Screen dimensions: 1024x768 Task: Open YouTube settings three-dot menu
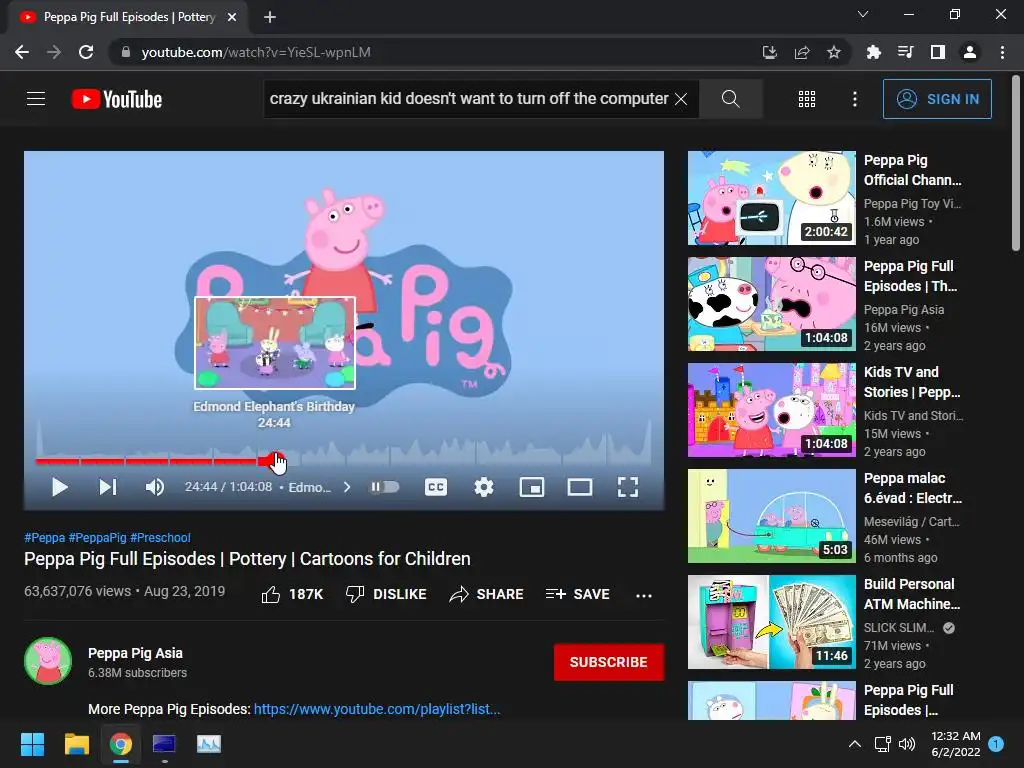[855, 99]
